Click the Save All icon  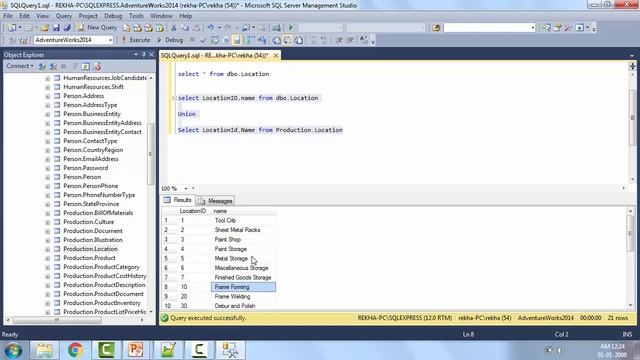click(x=67, y=28)
